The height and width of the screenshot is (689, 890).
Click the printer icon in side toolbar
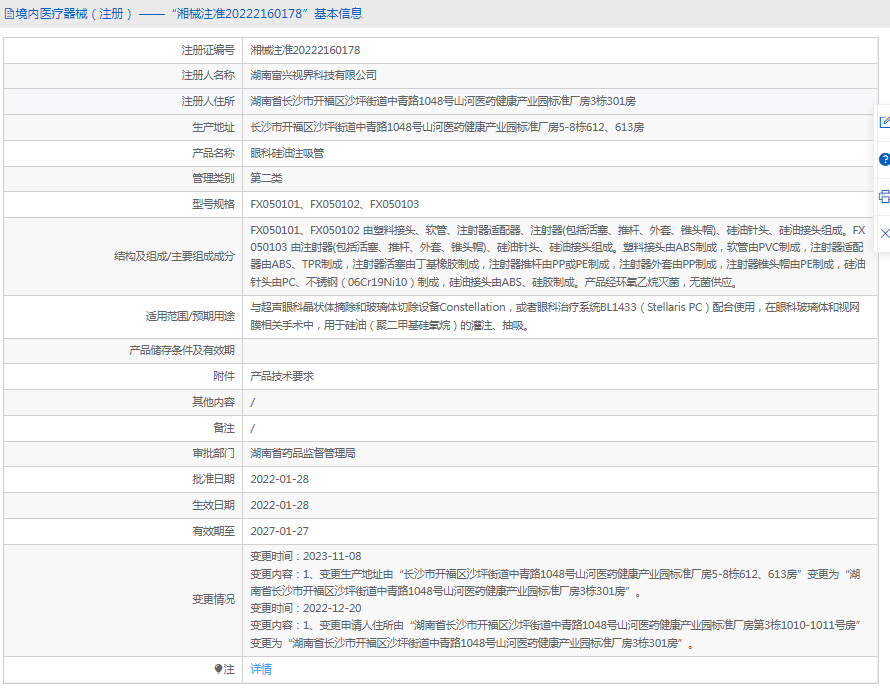point(884,196)
